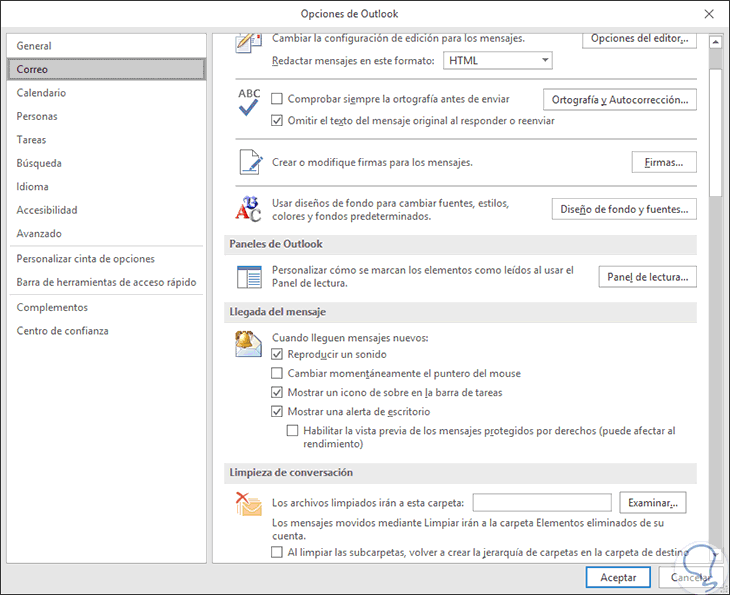Close the Opciones de Outlook dialog

(x=709, y=14)
